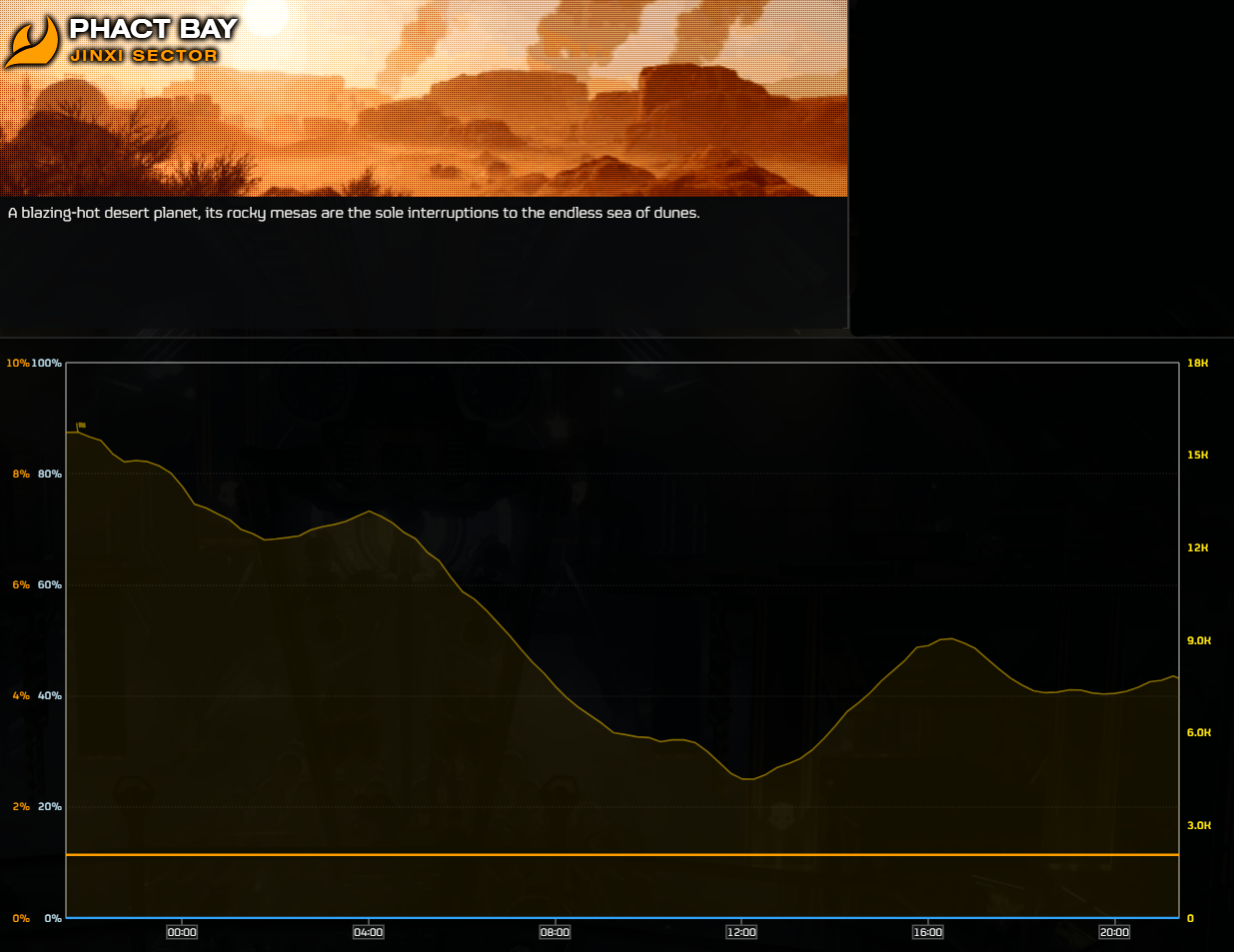1234x952 pixels.
Task: Click the 15K right axis label
Action: pos(1197,455)
